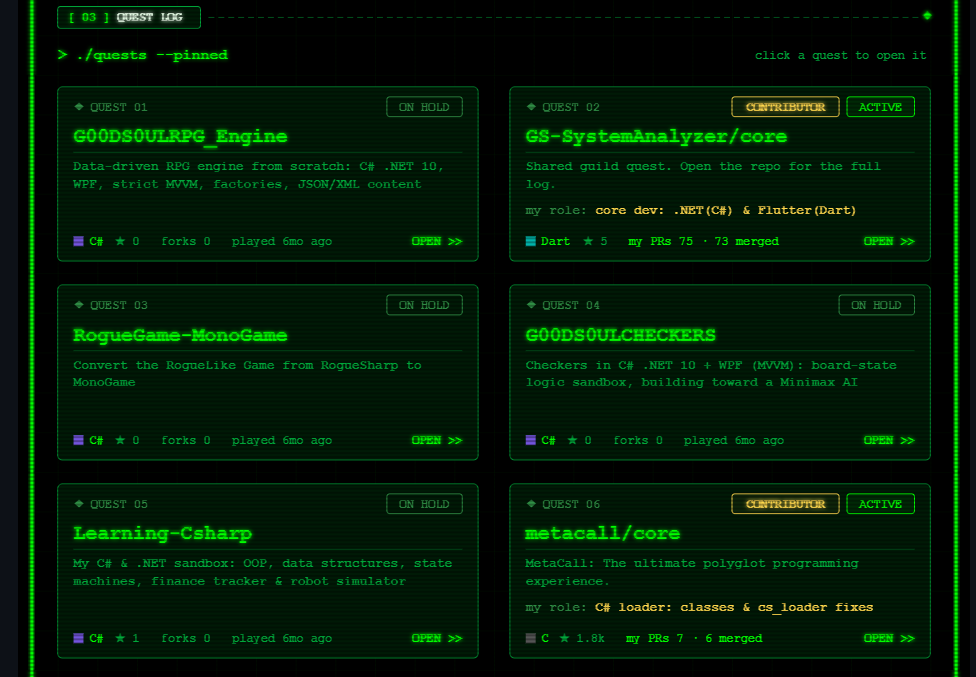
Task: Click the diamond icon beside QUEST 05
Action: coord(78,503)
